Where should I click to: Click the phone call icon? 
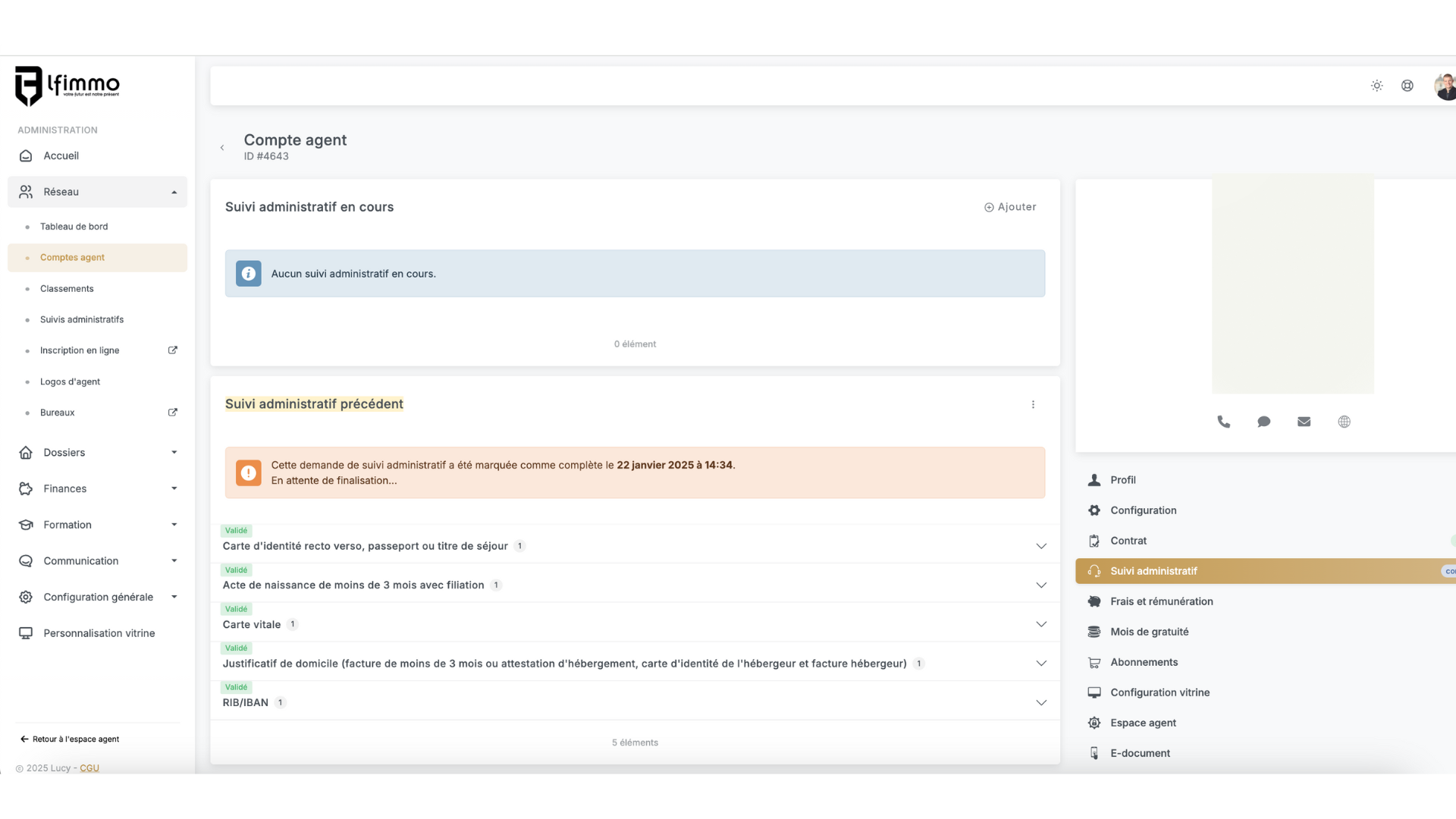pos(1223,422)
